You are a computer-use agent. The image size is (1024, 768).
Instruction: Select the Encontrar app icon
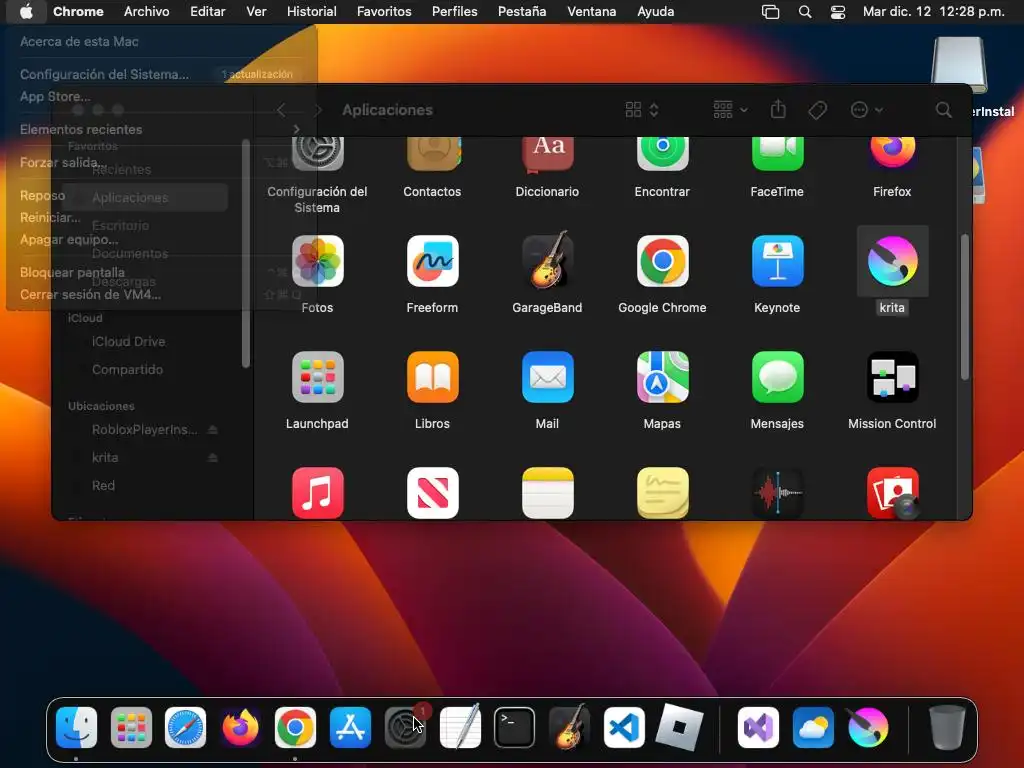(x=662, y=154)
